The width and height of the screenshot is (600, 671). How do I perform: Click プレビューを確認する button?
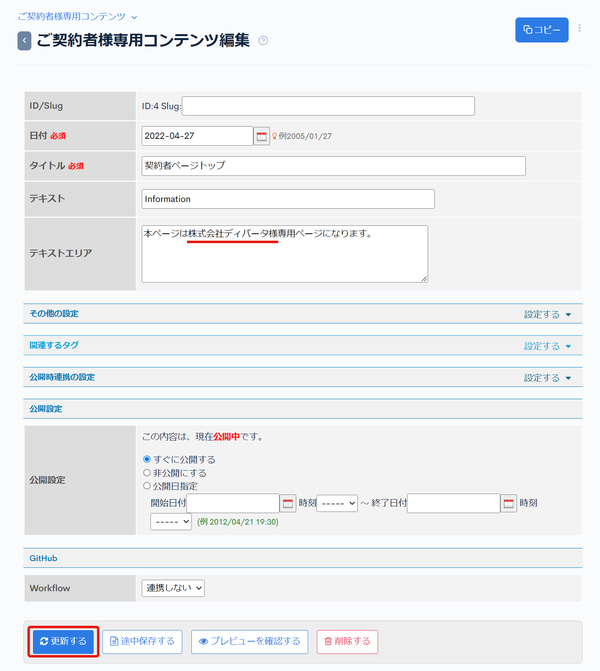click(250, 641)
